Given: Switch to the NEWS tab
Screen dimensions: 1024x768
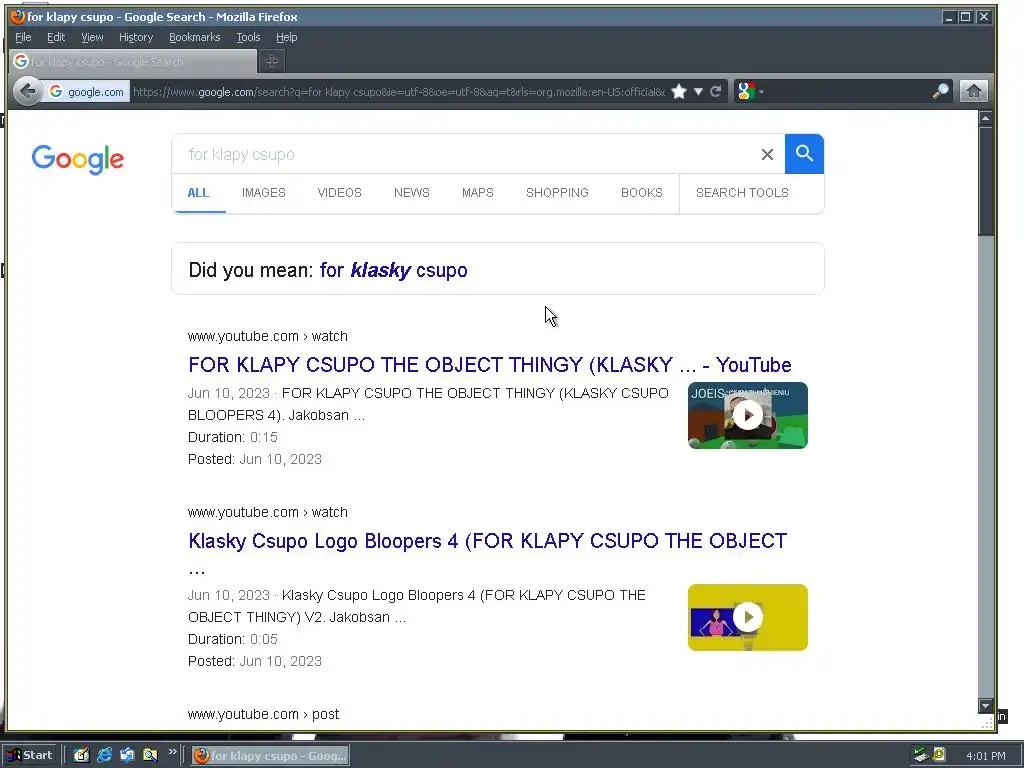Looking at the screenshot, I should coord(411,193).
